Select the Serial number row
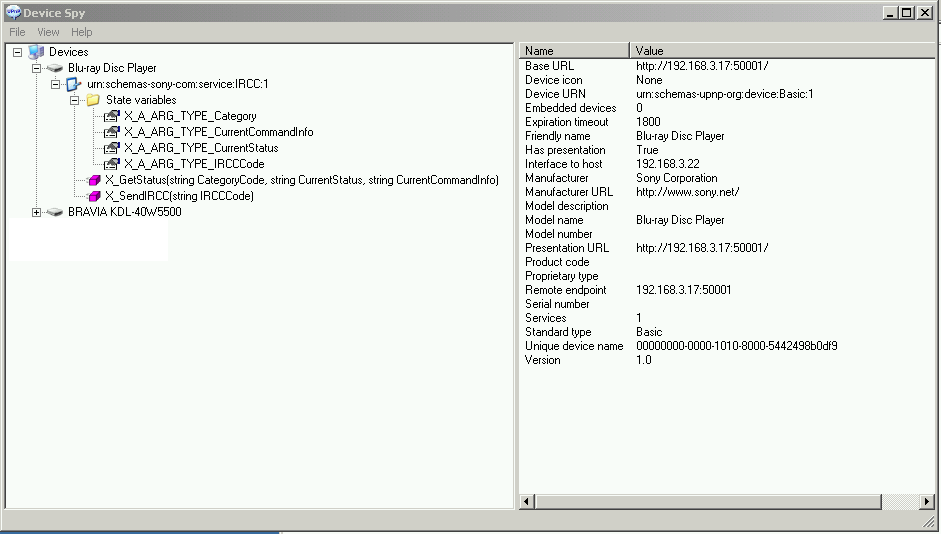Screen dimensions: 941x534 (727, 304)
